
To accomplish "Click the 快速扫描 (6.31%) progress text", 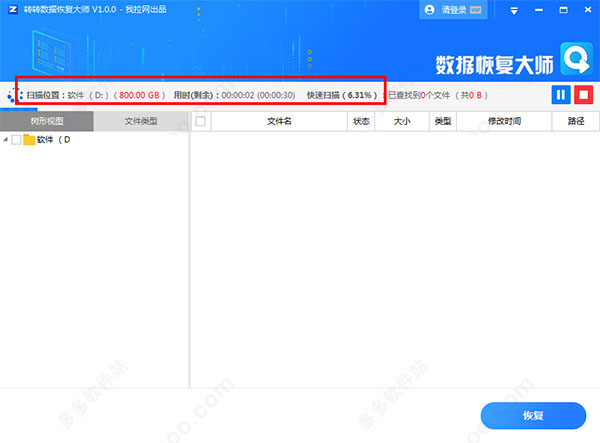I will pos(342,95).
